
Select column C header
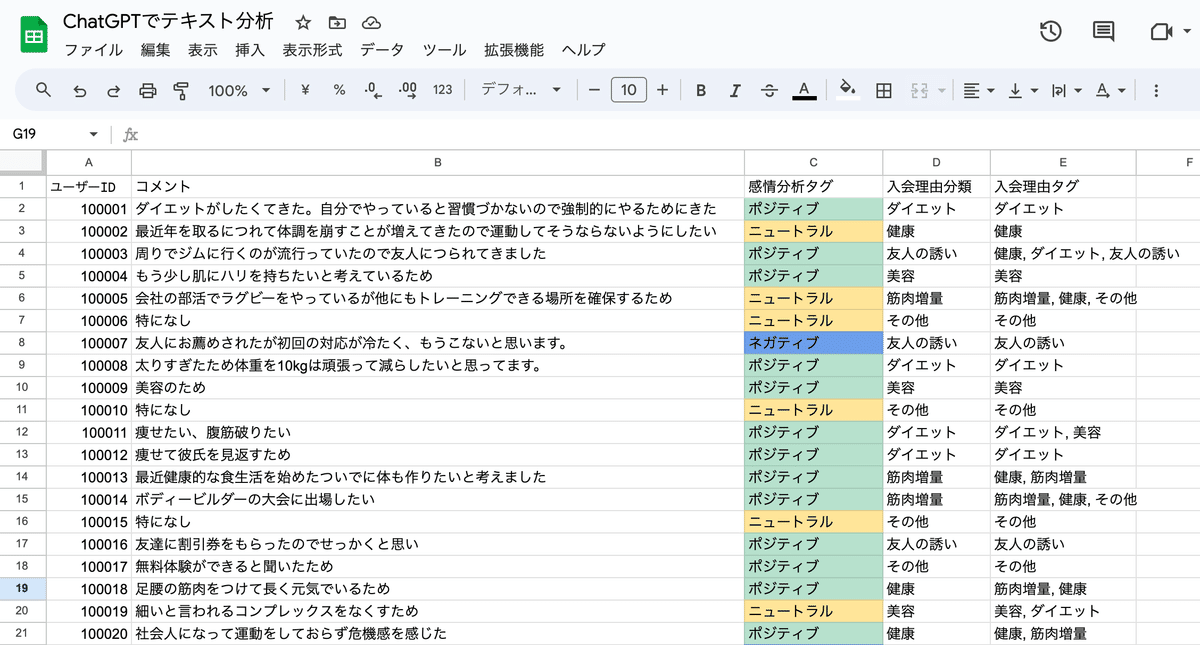[814, 162]
